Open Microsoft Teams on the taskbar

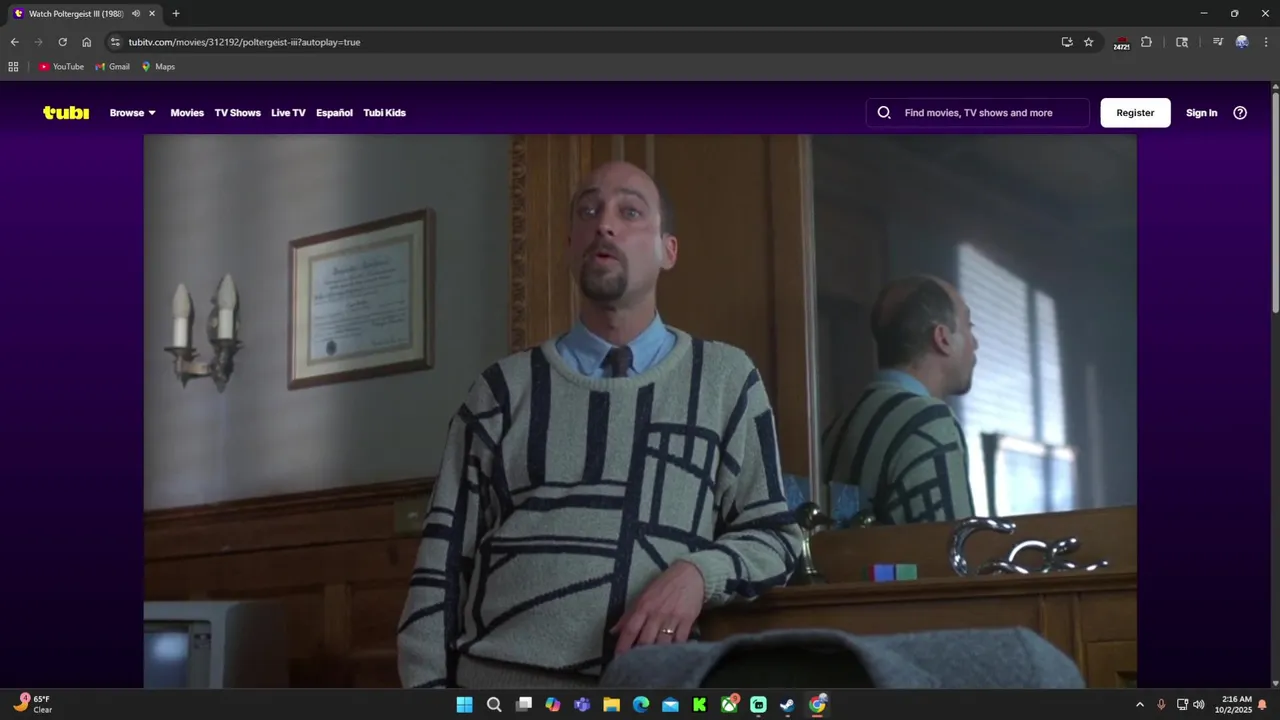(582, 705)
